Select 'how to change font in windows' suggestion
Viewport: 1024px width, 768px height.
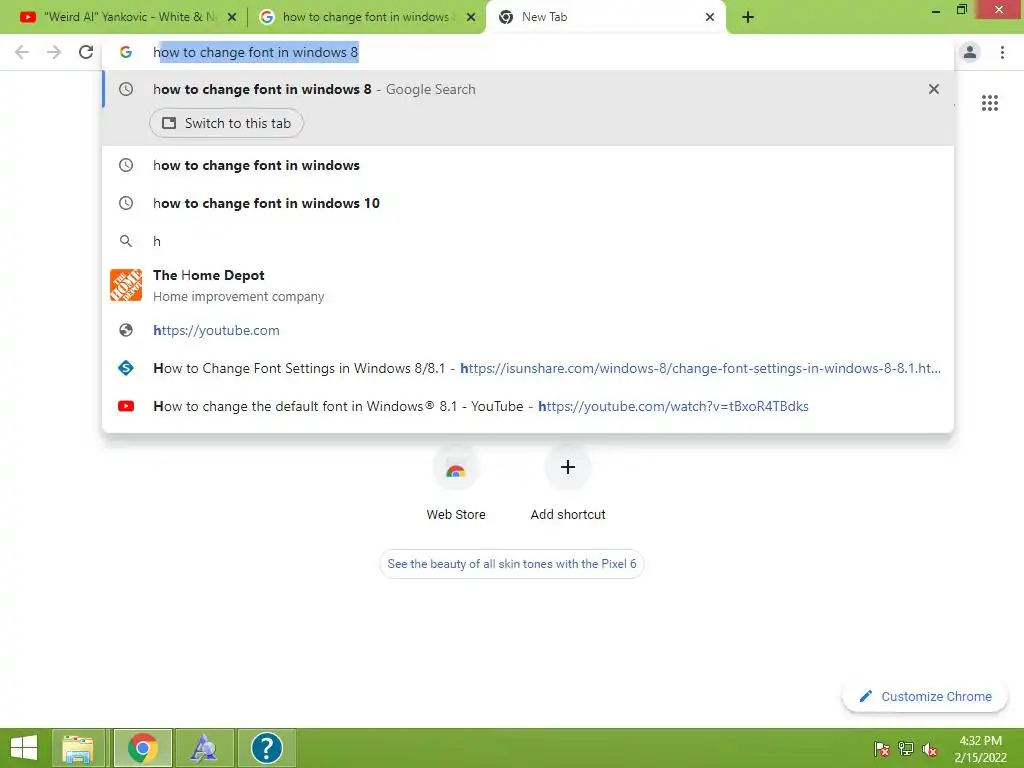(x=528, y=165)
